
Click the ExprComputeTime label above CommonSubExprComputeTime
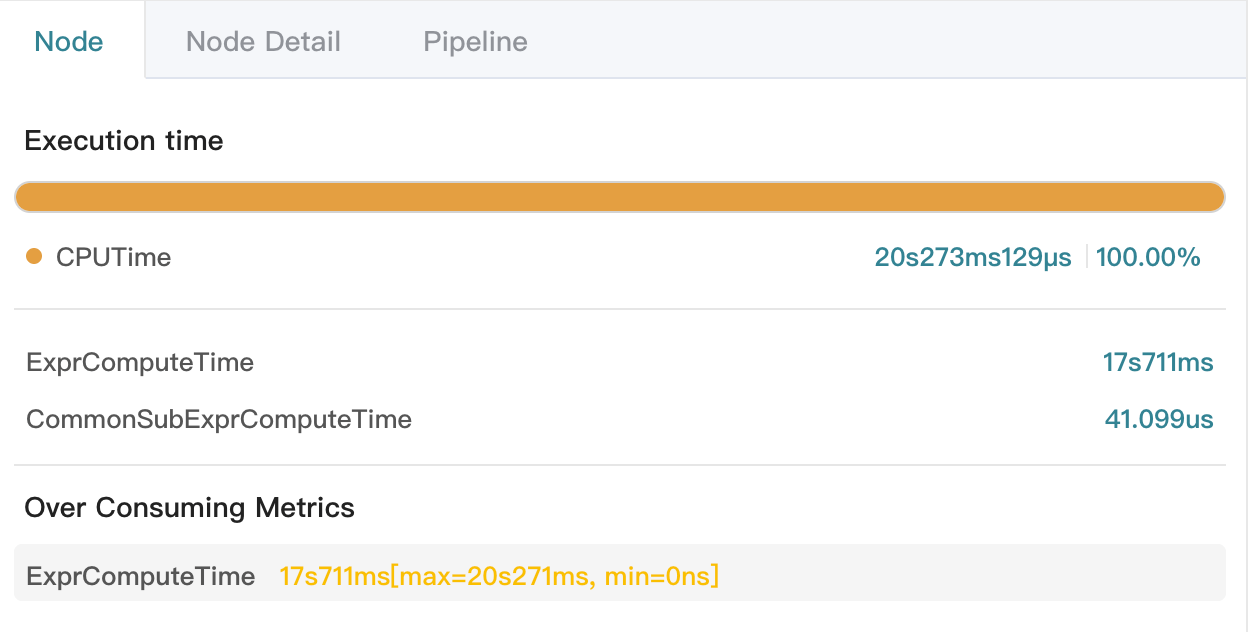click(140, 362)
